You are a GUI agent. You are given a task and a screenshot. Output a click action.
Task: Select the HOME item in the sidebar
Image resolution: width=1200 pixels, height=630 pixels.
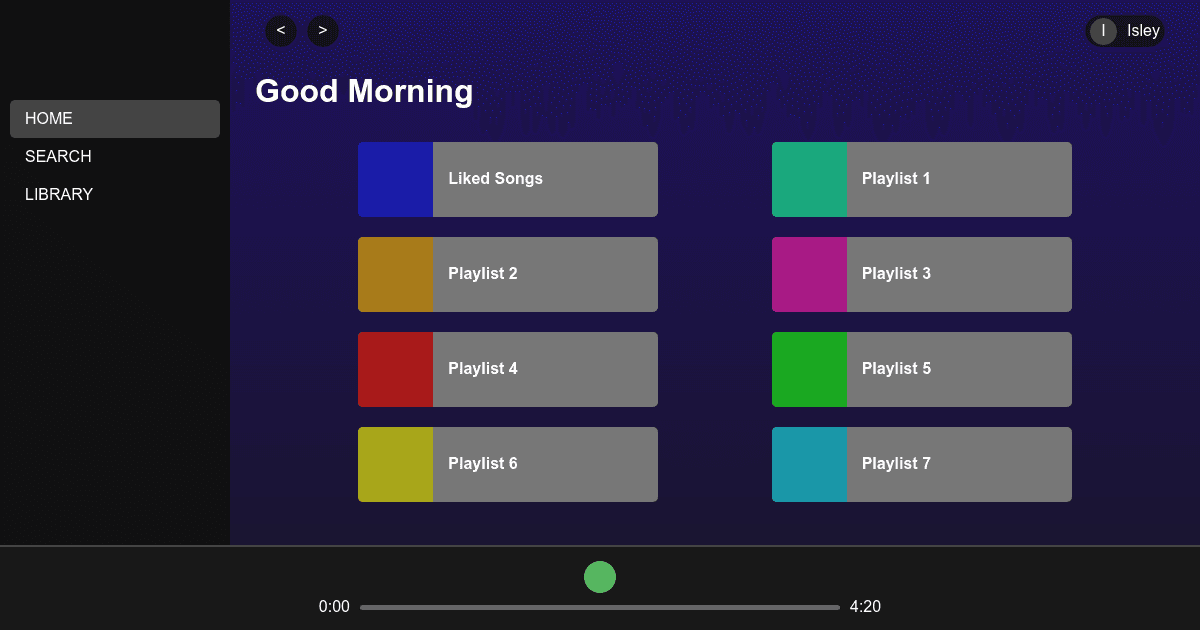[48, 118]
